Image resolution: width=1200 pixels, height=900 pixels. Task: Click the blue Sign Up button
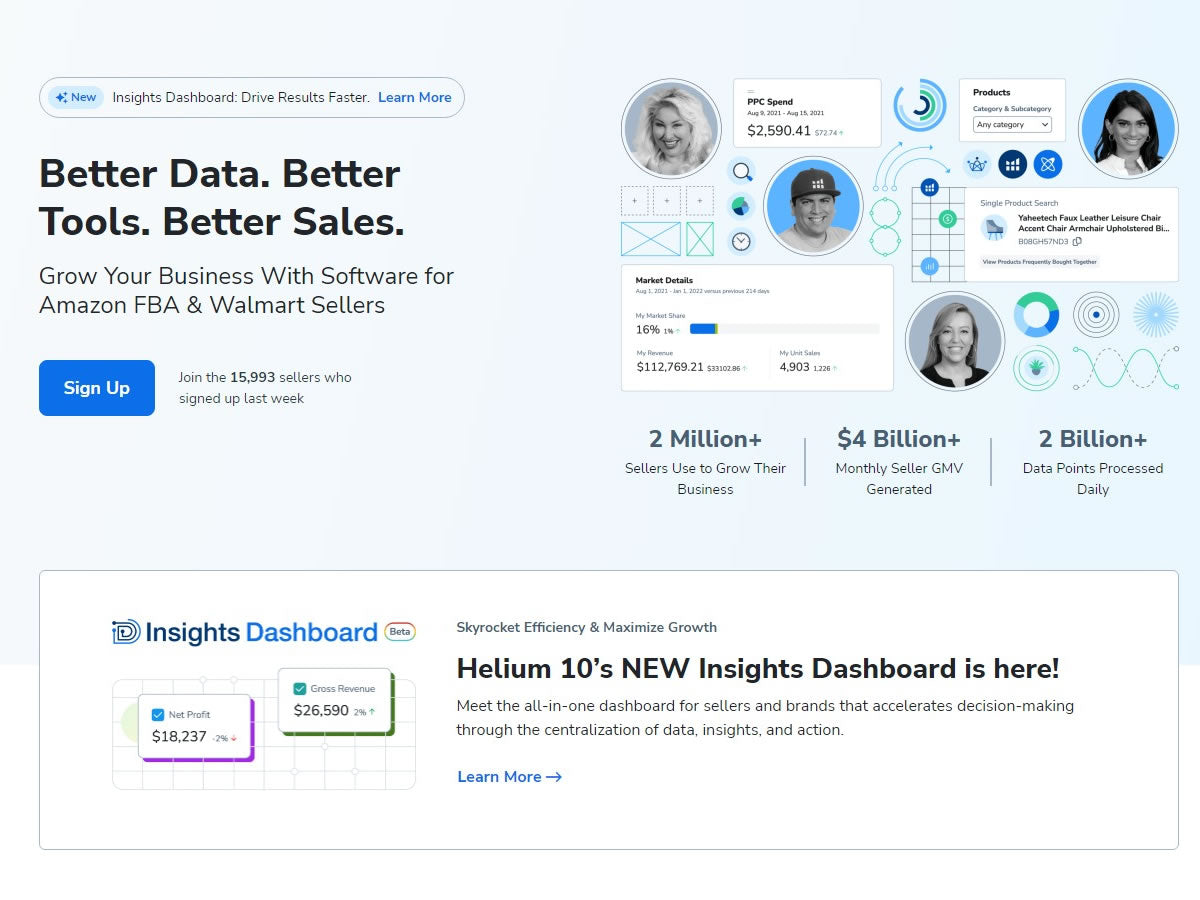point(97,388)
